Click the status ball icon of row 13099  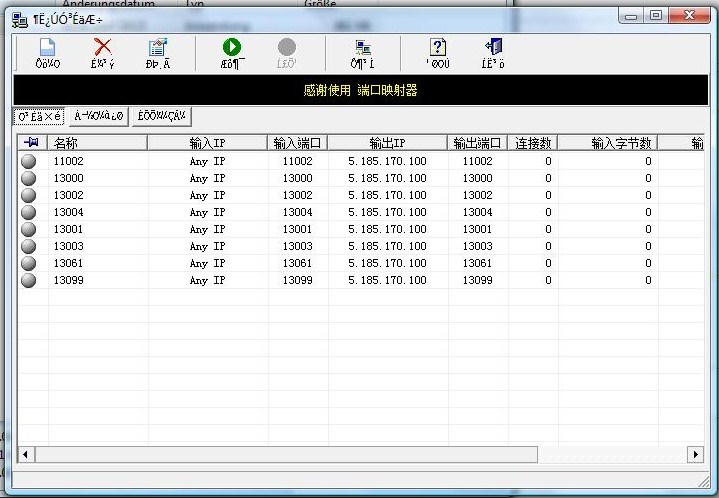coord(28,280)
